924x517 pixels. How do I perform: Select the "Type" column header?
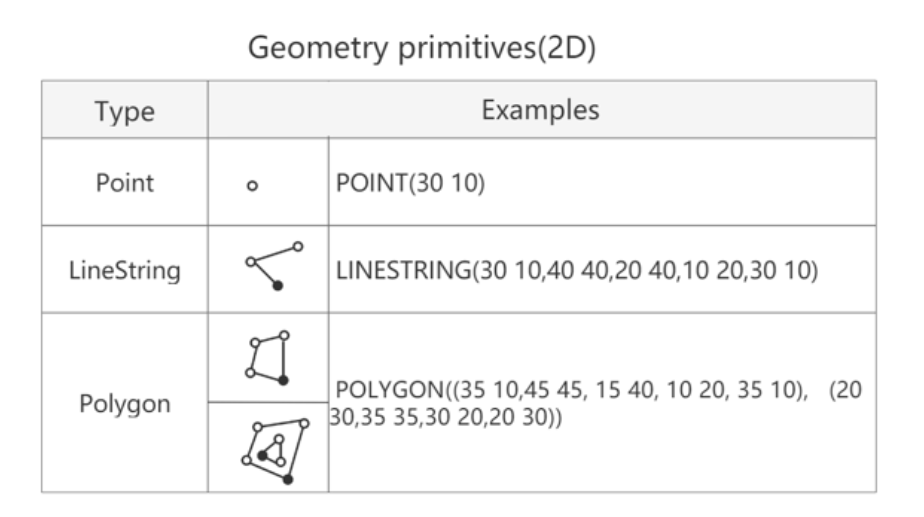(x=124, y=110)
